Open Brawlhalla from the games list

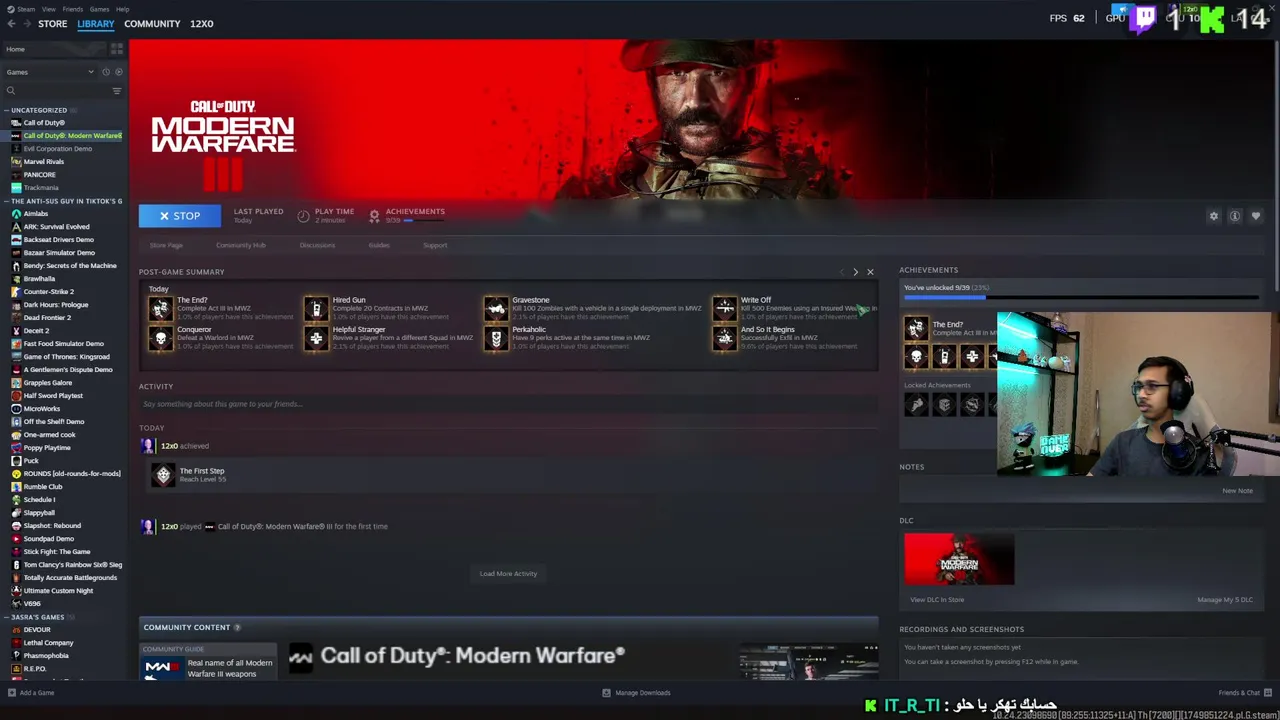click(x=39, y=279)
